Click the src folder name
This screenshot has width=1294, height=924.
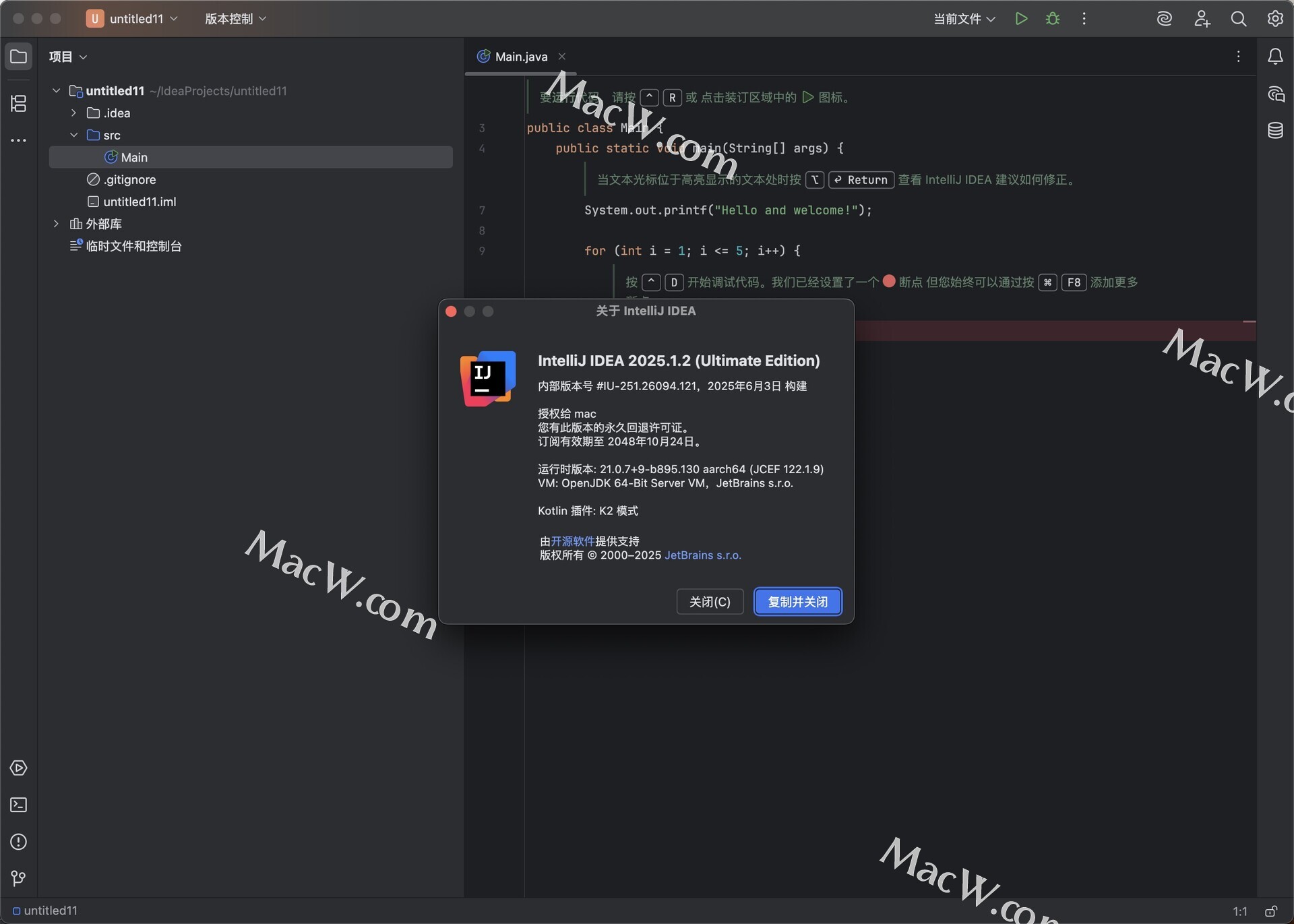112,135
